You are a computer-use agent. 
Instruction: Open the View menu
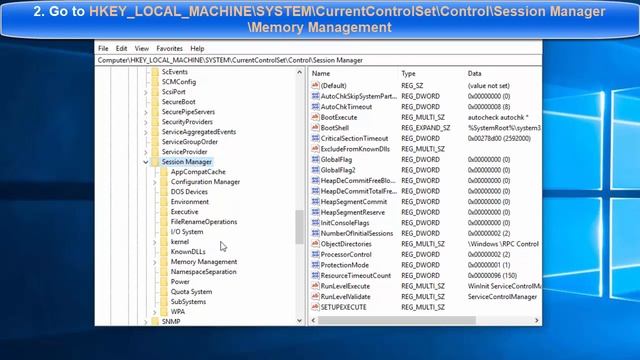pyautogui.click(x=142, y=48)
